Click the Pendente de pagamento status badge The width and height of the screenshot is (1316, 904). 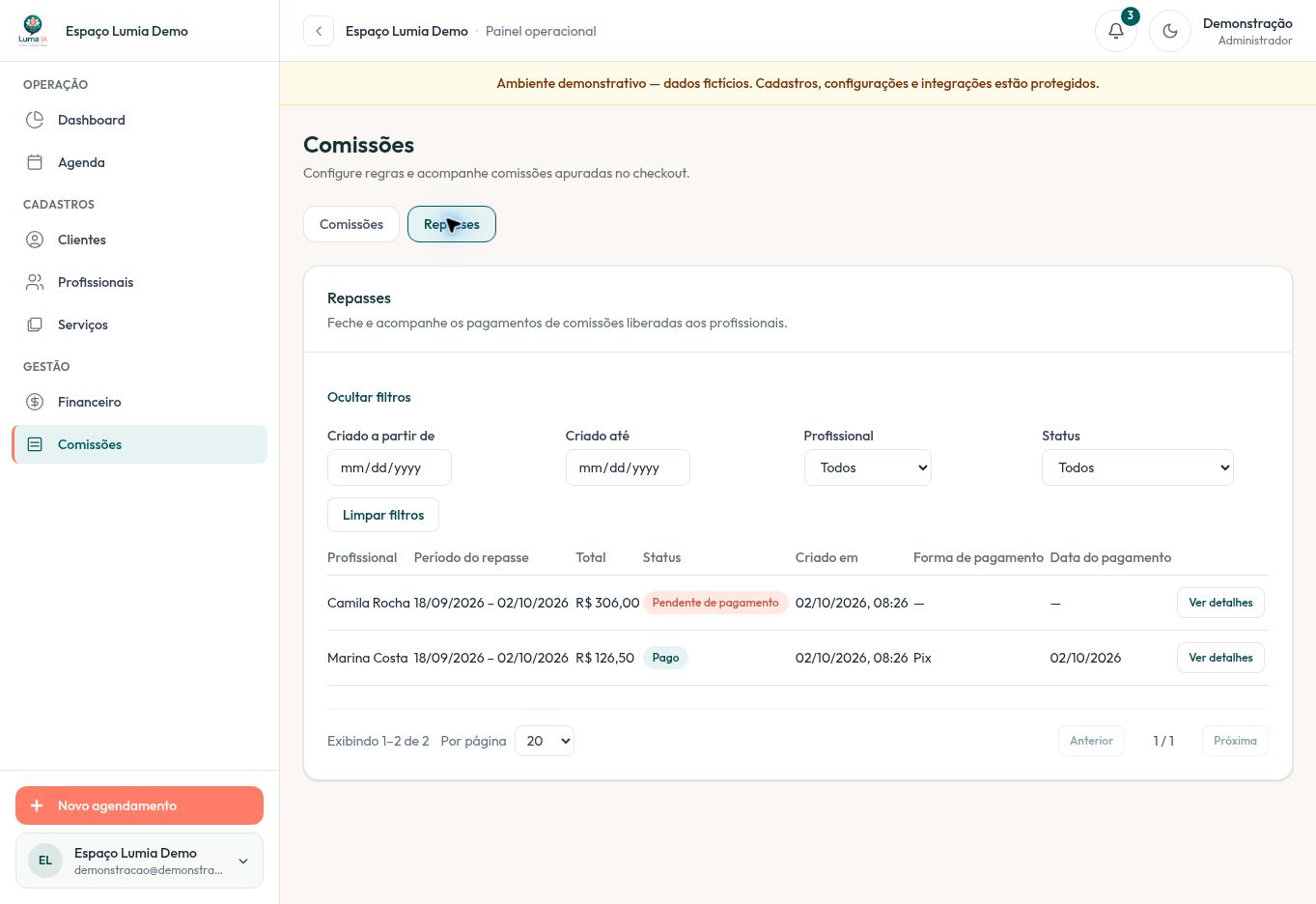click(x=715, y=603)
